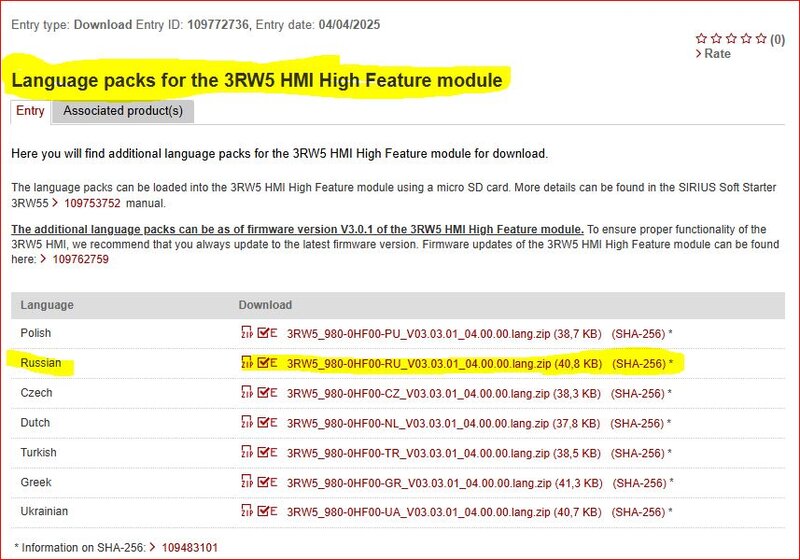The image size is (800, 560).
Task: Click the export-control checkmark icon for Greek
Action: [x=267, y=482]
